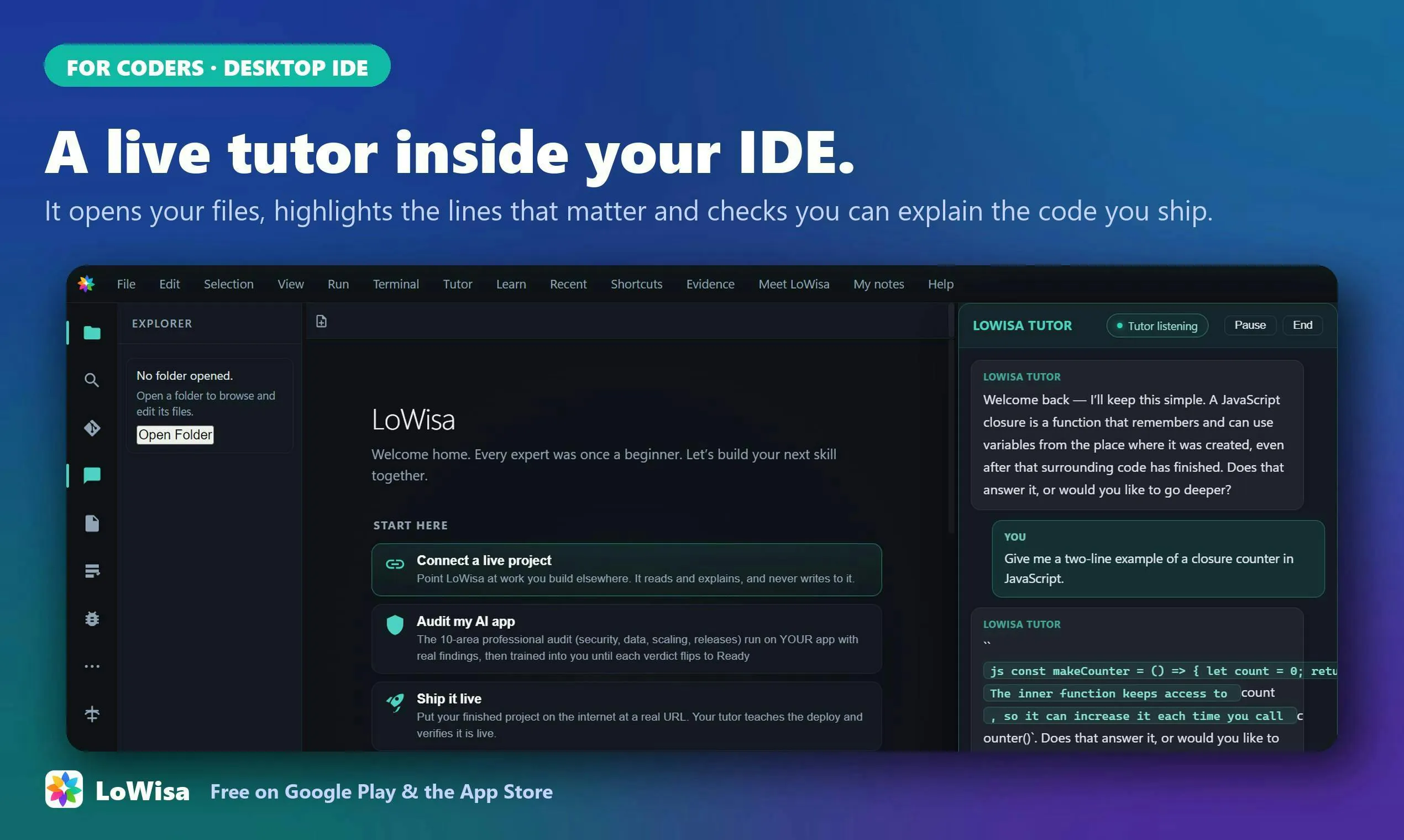
Task: Open the Selection menu
Action: (x=229, y=284)
